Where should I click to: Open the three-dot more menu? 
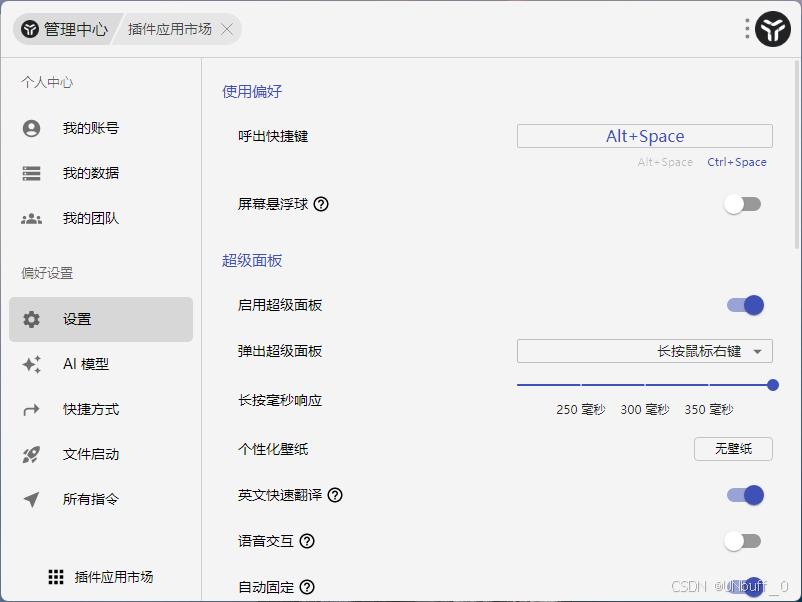[x=747, y=29]
